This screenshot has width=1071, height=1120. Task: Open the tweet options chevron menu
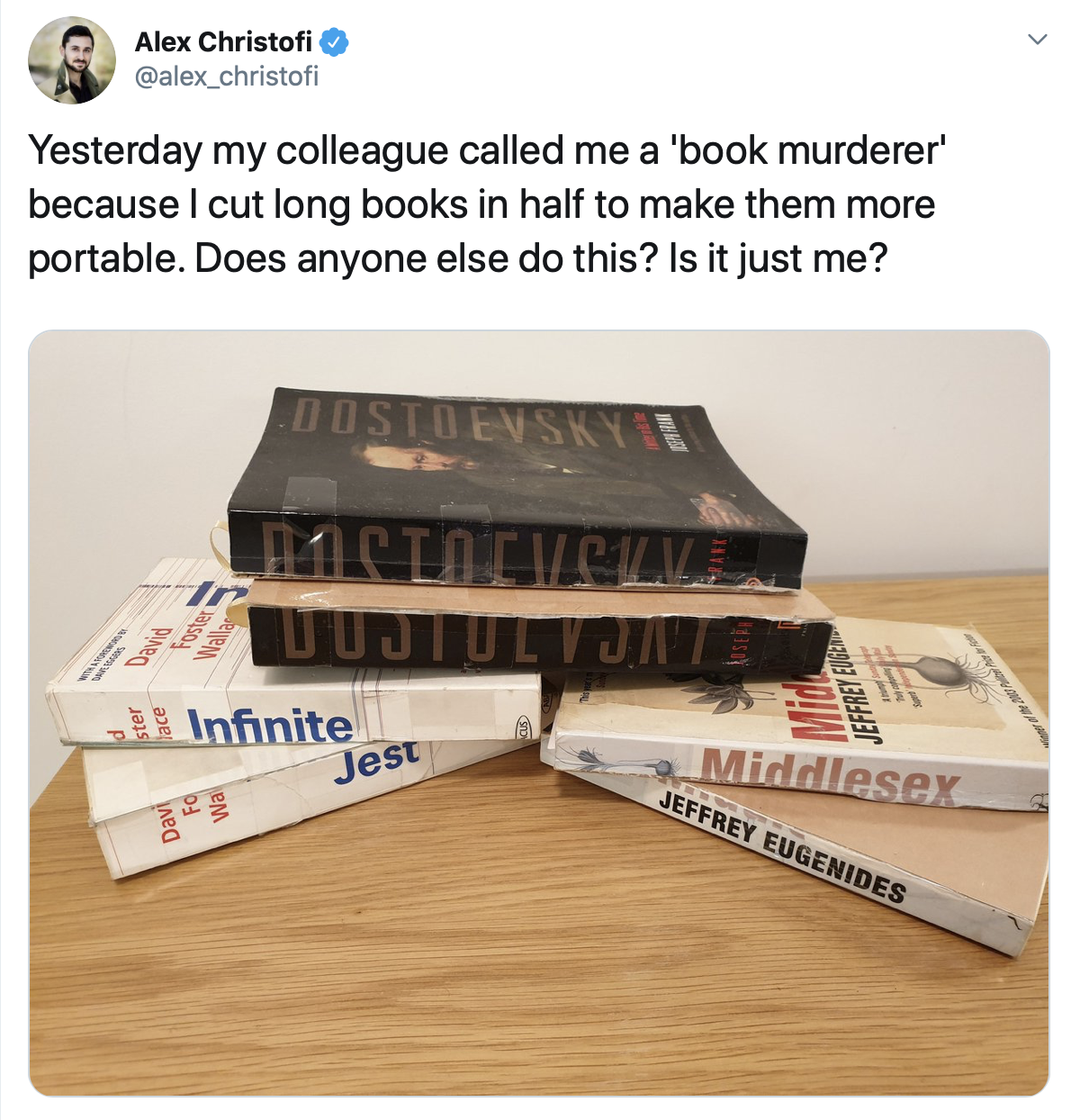click(1038, 39)
